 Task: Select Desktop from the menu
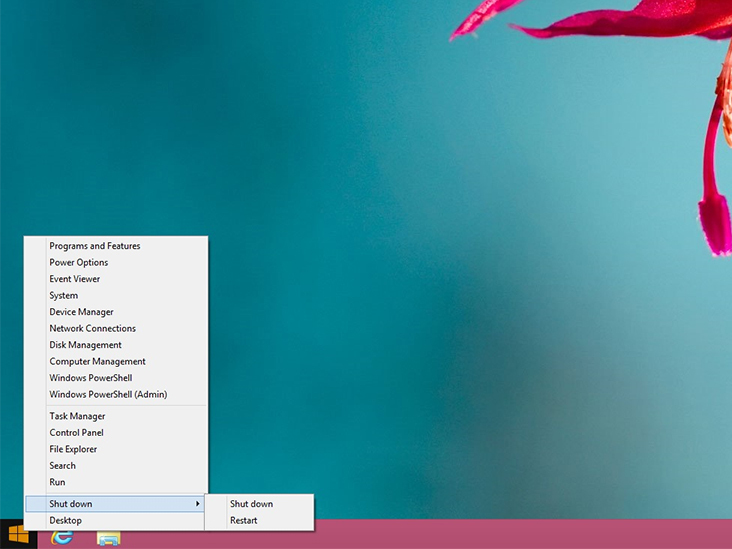(x=115, y=521)
